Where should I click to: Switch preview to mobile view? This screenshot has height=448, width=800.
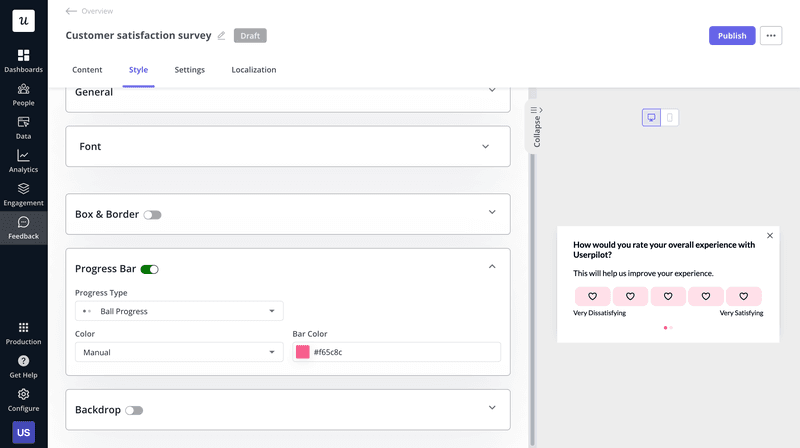tap(670, 118)
